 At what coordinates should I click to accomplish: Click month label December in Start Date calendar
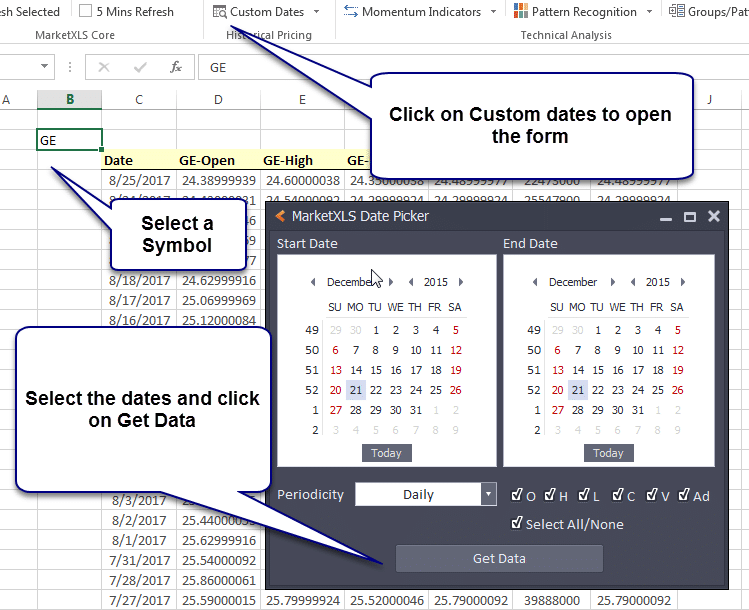(x=348, y=282)
